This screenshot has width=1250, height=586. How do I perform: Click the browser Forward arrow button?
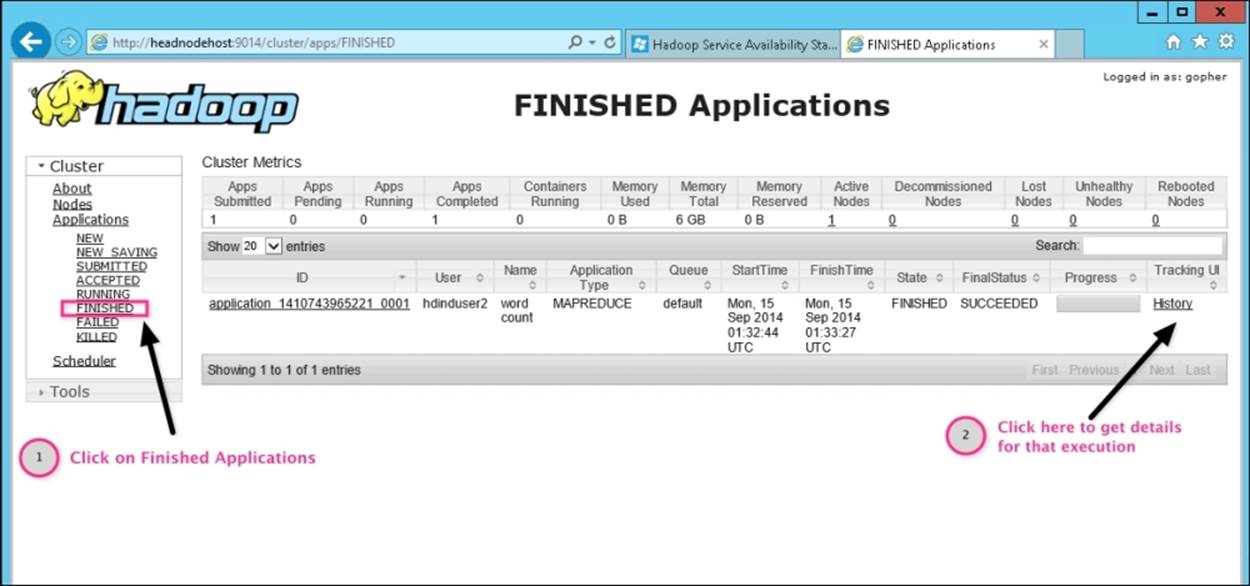click(x=68, y=43)
